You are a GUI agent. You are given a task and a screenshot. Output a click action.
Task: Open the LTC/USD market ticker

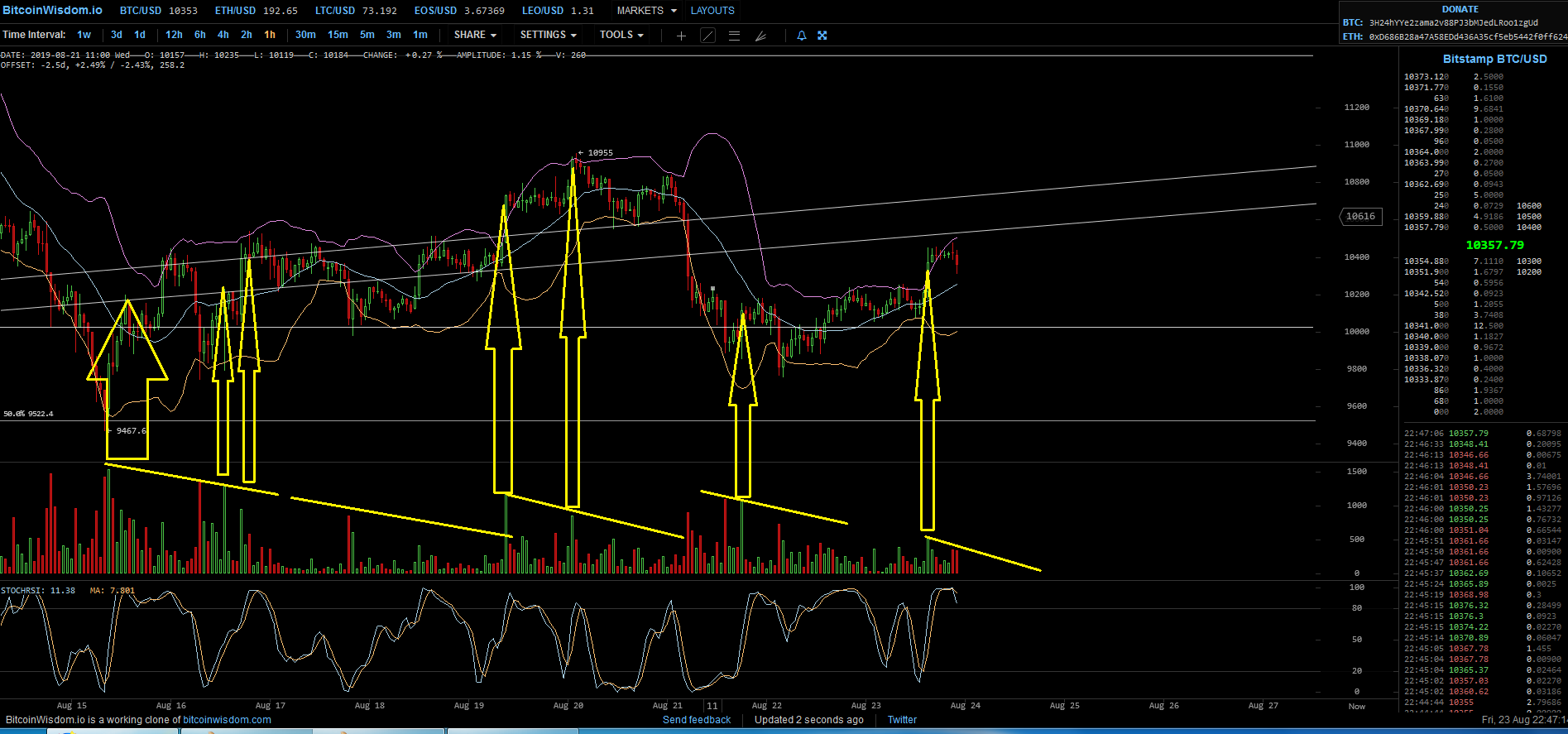(356, 11)
